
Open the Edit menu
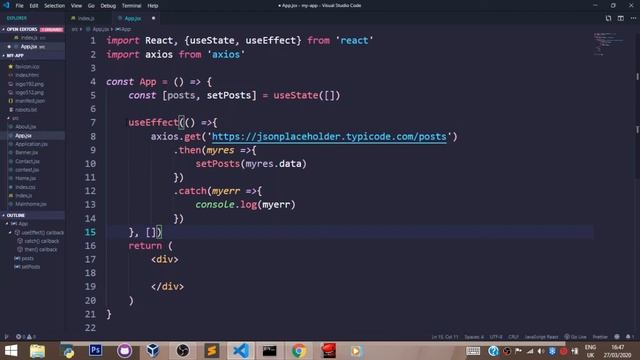click(34, 6)
